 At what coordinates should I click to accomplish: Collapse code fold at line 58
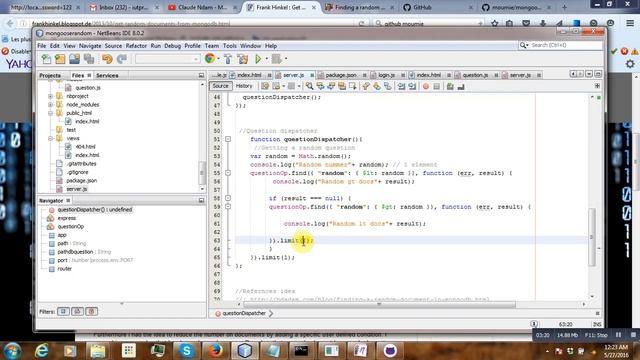pyautogui.click(x=228, y=198)
